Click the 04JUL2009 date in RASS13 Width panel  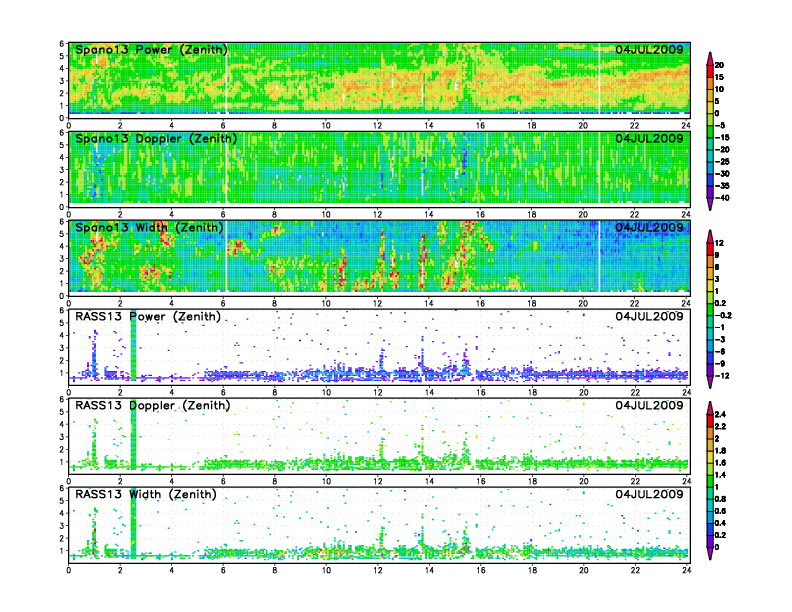click(x=649, y=494)
